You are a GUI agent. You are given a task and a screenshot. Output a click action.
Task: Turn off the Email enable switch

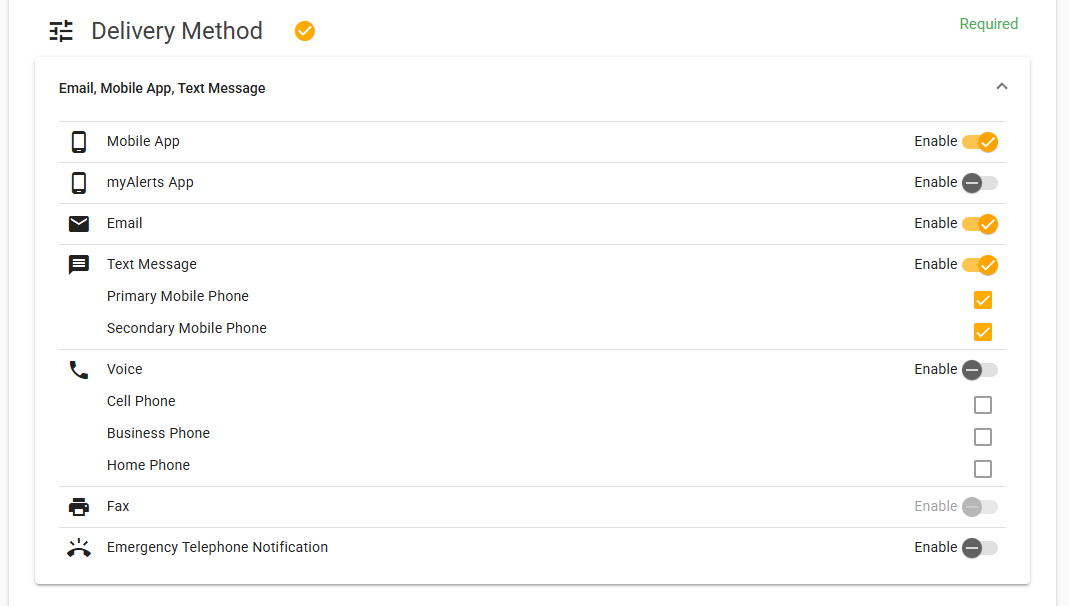tap(980, 224)
